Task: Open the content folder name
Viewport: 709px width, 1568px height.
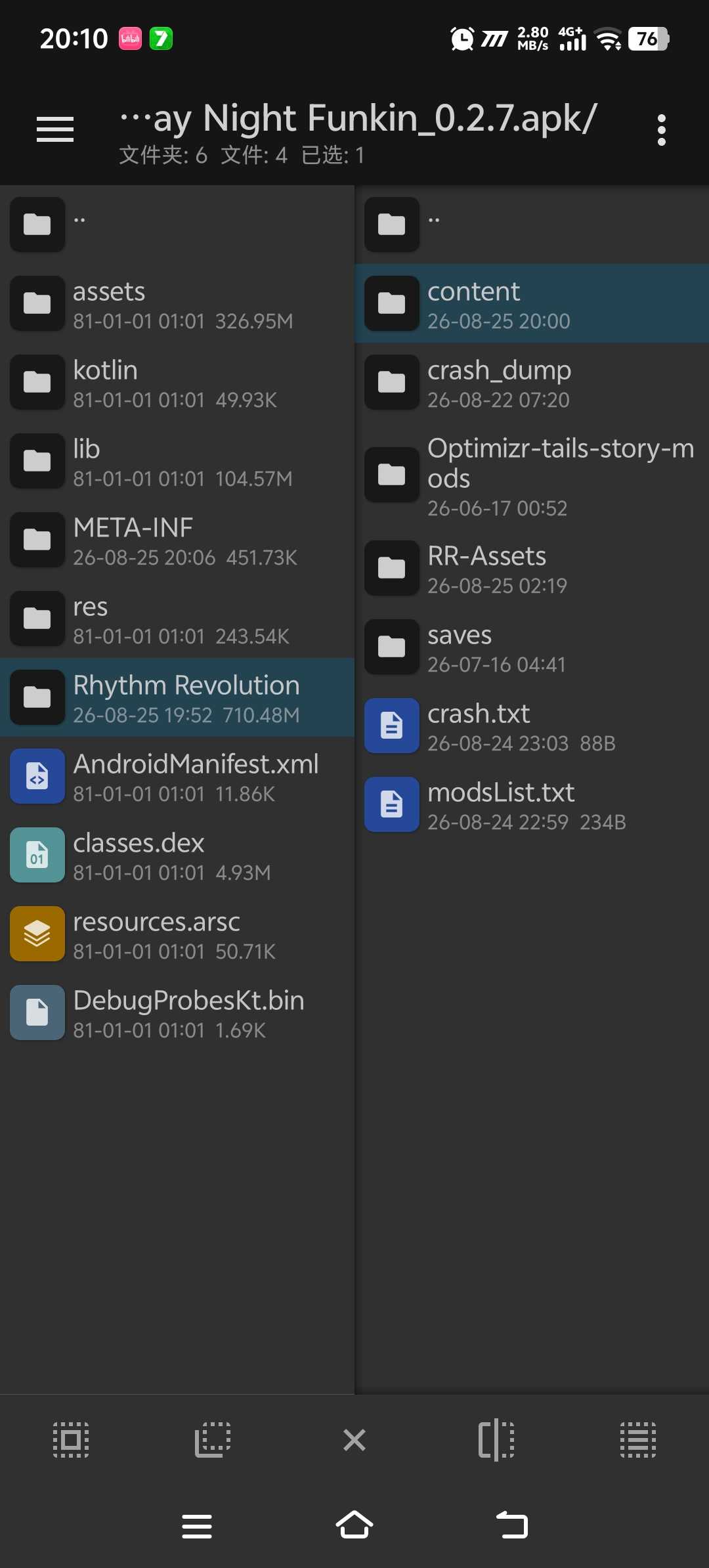Action: (473, 292)
